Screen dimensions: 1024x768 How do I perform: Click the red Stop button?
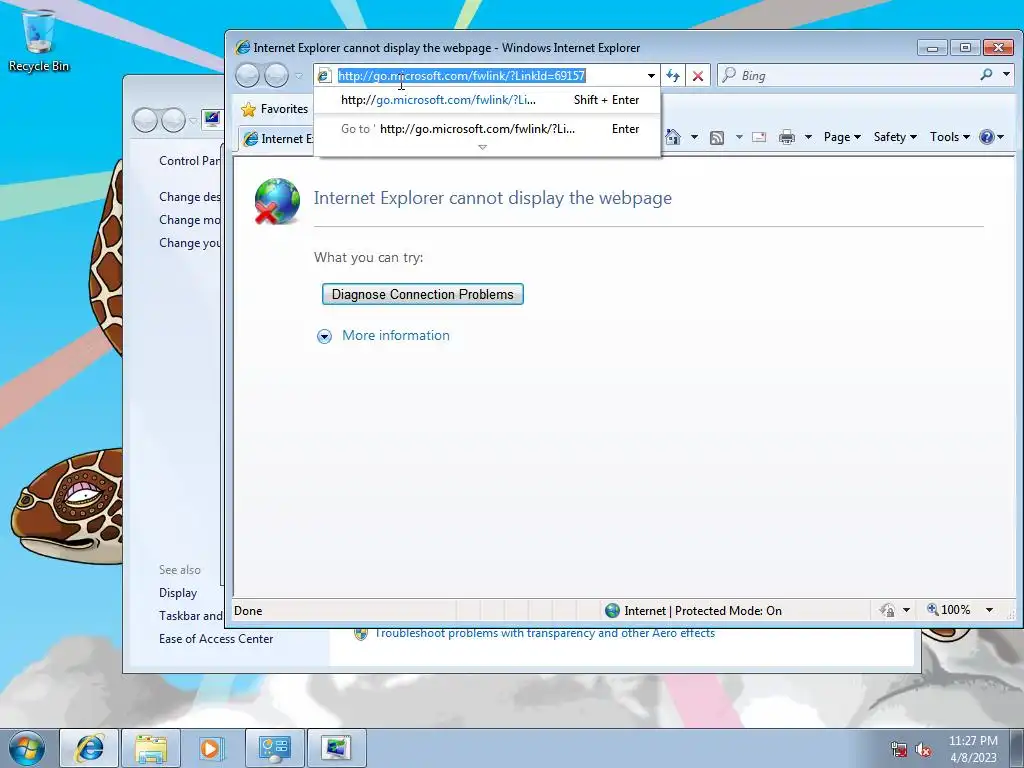(697, 76)
